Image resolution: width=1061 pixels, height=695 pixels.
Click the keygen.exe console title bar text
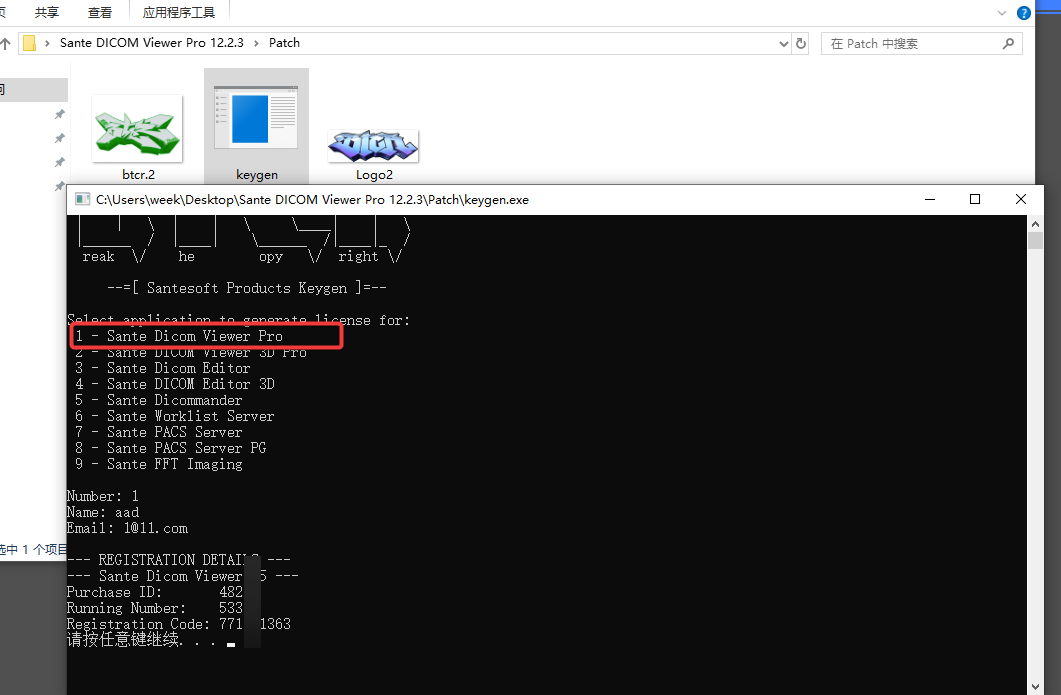pos(313,200)
